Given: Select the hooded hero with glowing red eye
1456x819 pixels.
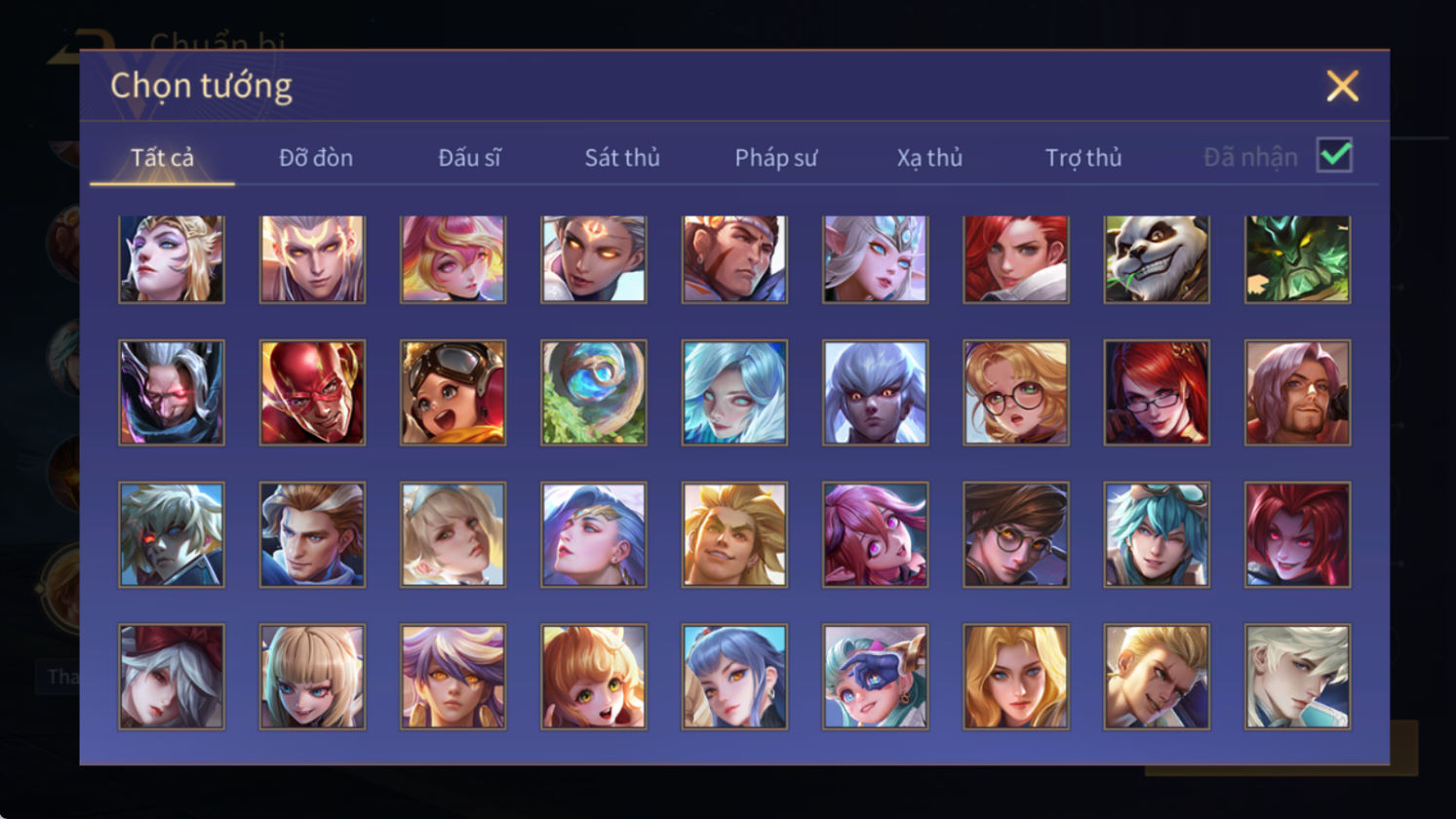Looking at the screenshot, I should tap(172, 393).
